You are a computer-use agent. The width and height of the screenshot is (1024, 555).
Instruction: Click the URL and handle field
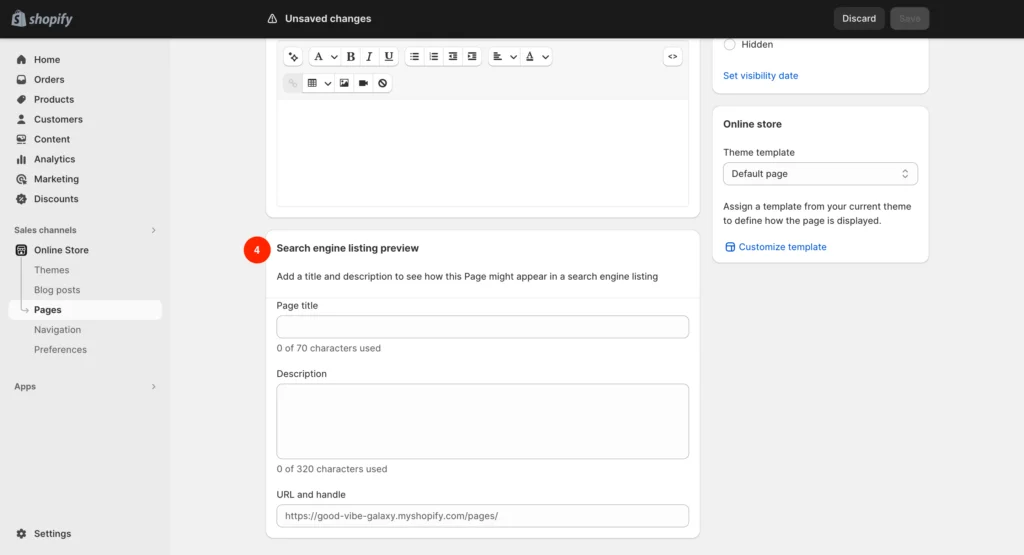pyautogui.click(x=483, y=516)
